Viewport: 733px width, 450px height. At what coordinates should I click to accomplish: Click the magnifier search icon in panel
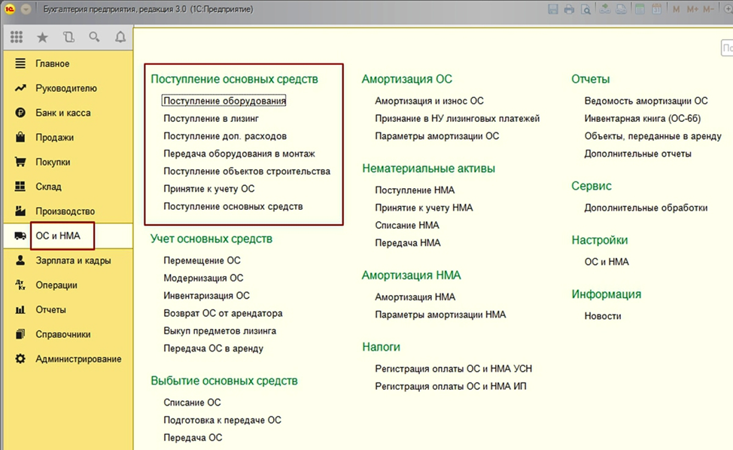click(94, 37)
